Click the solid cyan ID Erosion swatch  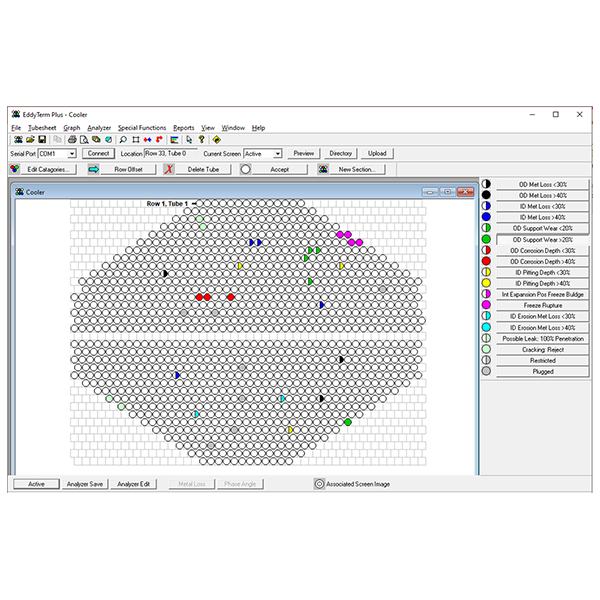tap(486, 327)
